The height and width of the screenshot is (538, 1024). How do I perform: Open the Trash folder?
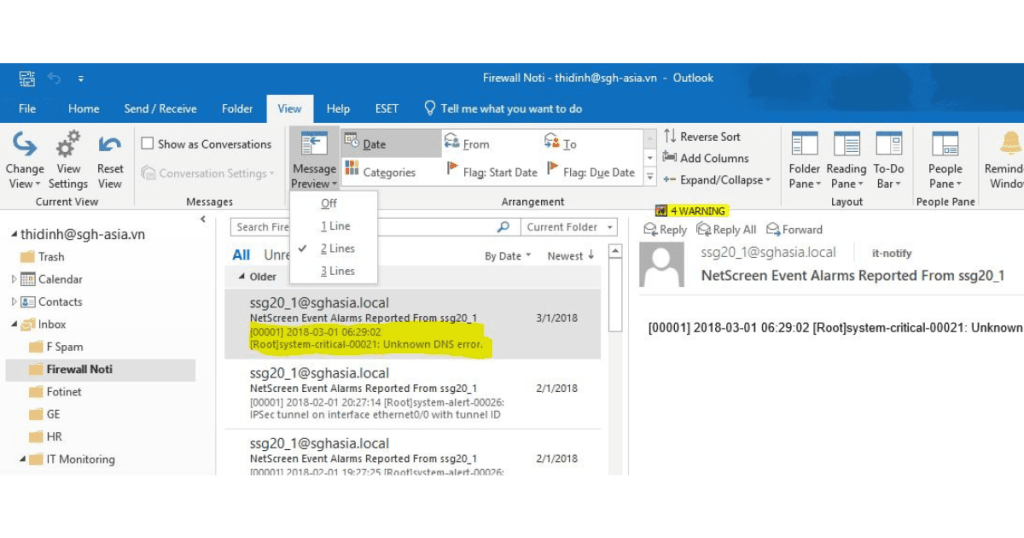pos(51,257)
